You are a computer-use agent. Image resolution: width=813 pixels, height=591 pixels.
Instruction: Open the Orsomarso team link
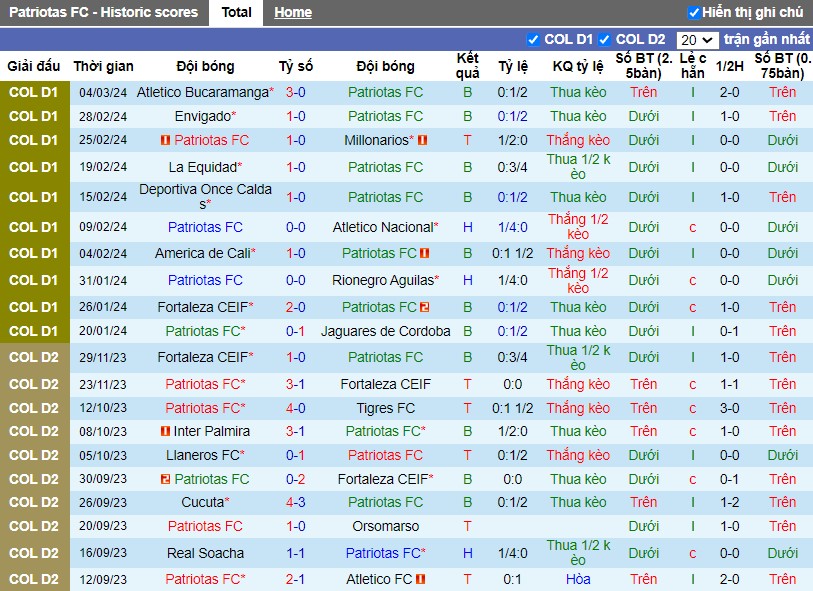coord(386,526)
